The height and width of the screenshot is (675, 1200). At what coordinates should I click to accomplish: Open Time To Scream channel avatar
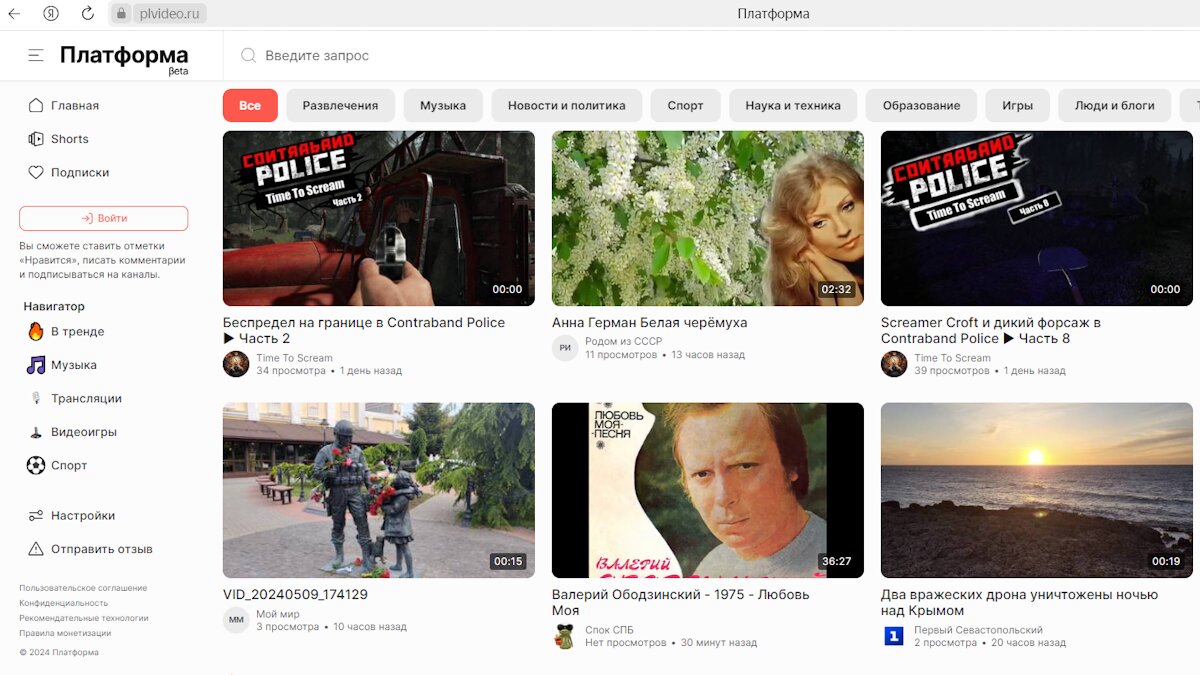[x=236, y=364]
